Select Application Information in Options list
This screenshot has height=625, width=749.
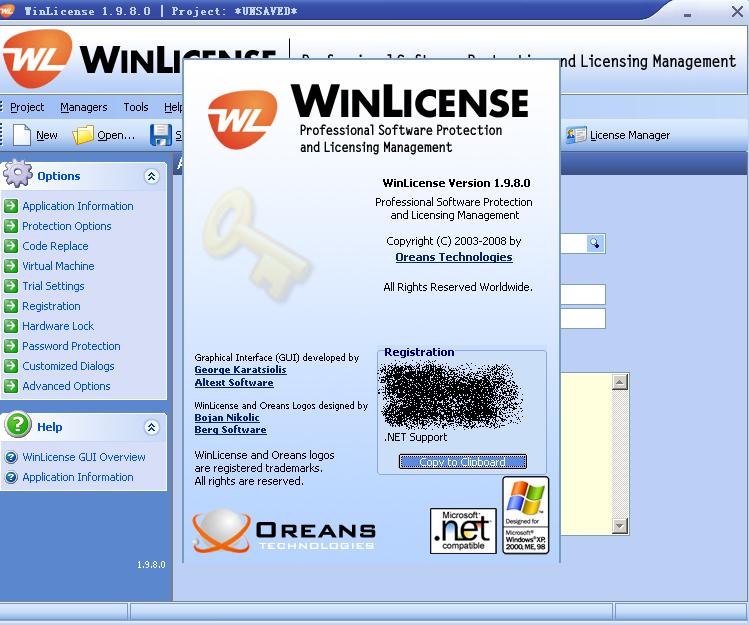pyautogui.click(x=78, y=206)
